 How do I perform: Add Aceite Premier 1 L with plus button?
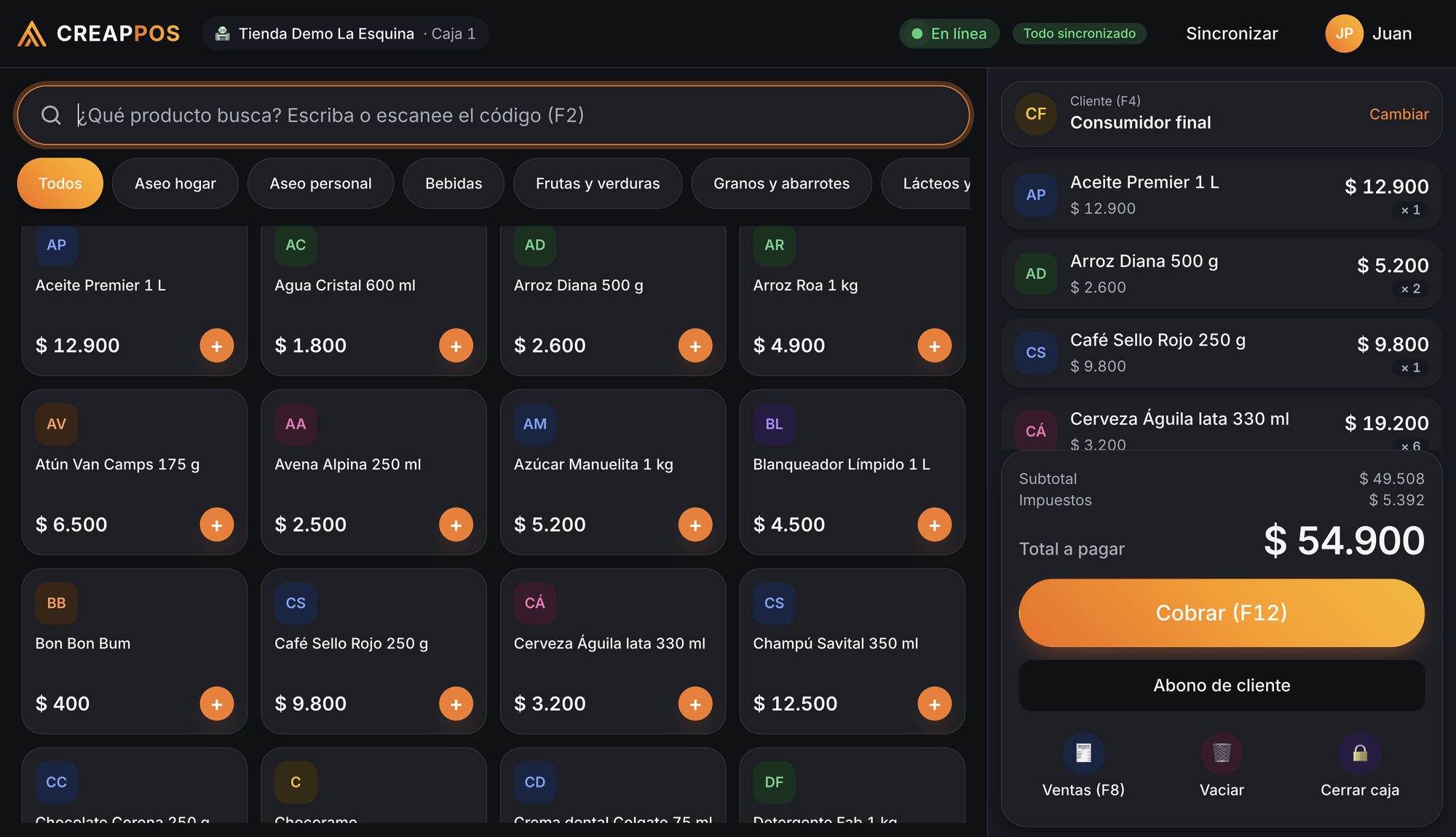(217, 346)
